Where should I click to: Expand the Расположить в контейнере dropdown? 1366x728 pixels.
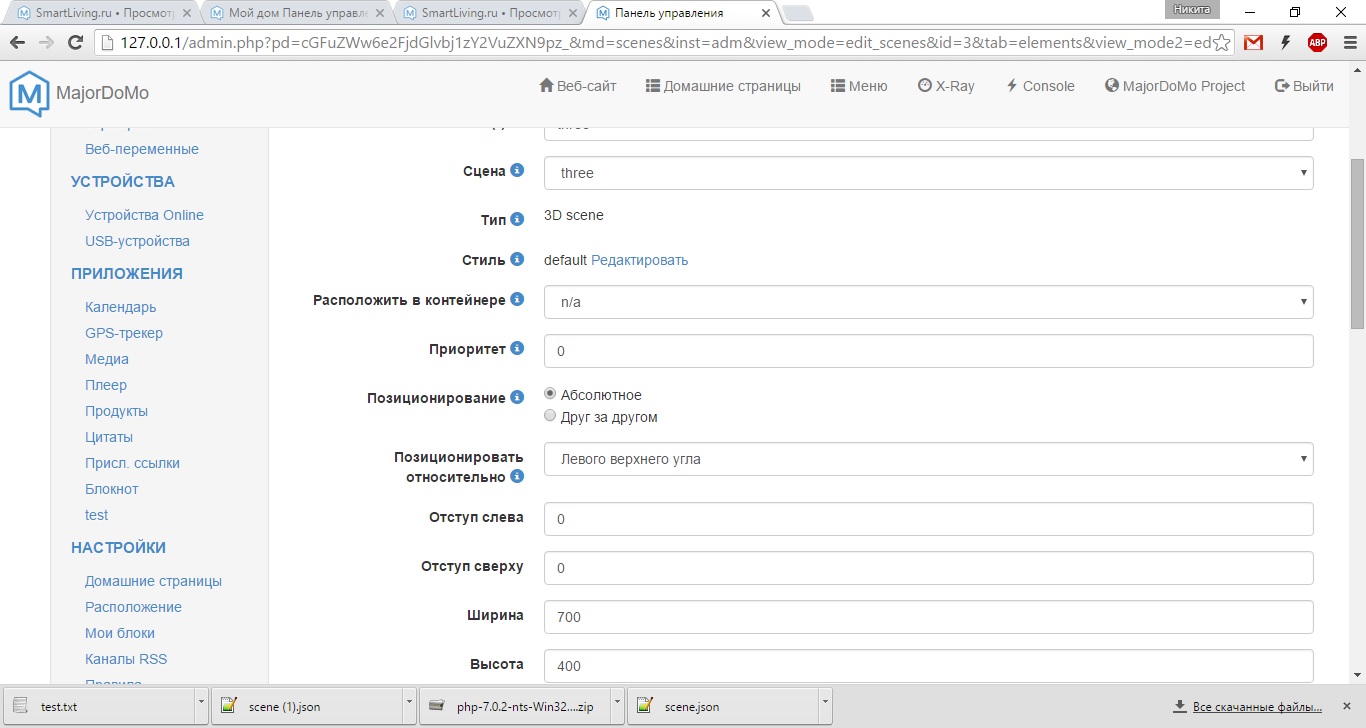click(928, 301)
